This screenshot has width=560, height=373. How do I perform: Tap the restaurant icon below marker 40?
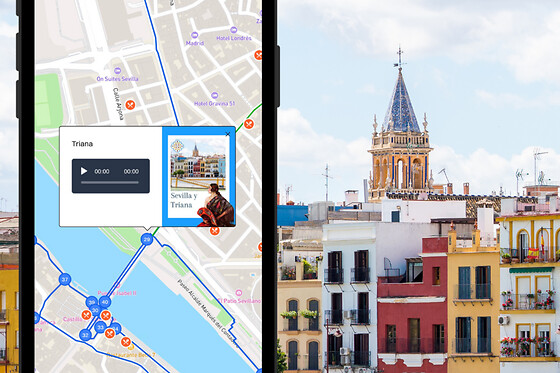[106, 315]
